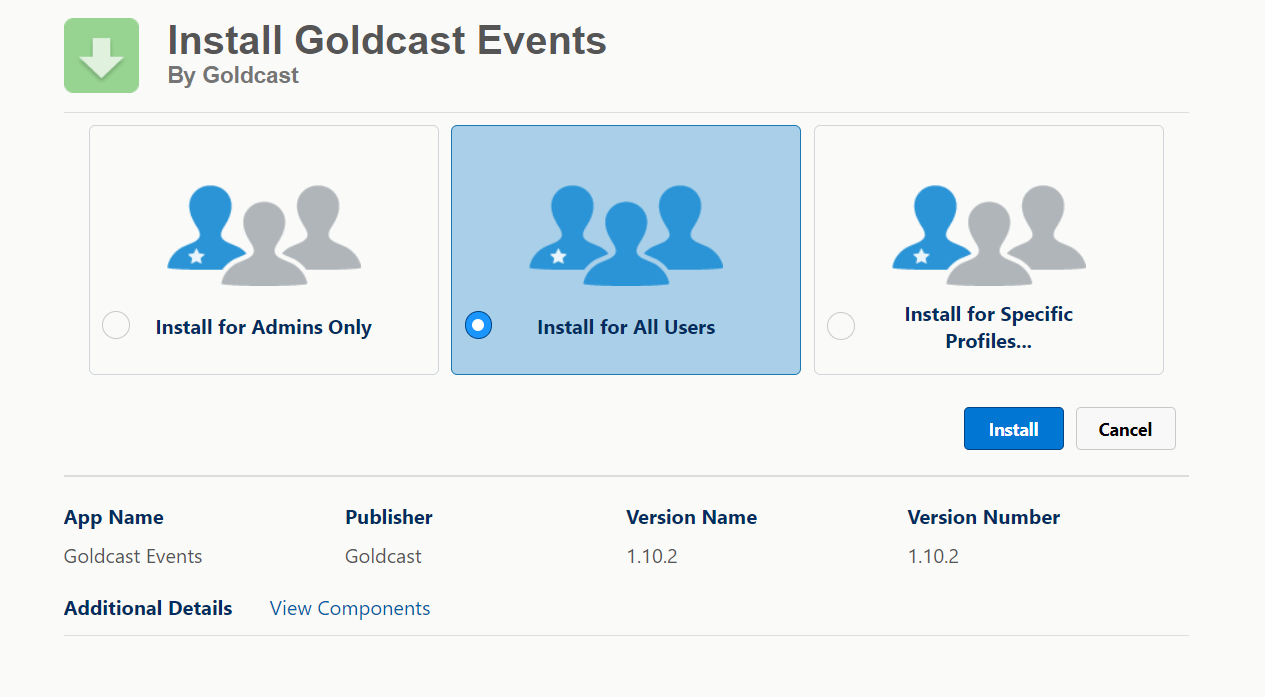Click the Cancel button
Viewport: 1265px width, 697px height.
pos(1125,428)
